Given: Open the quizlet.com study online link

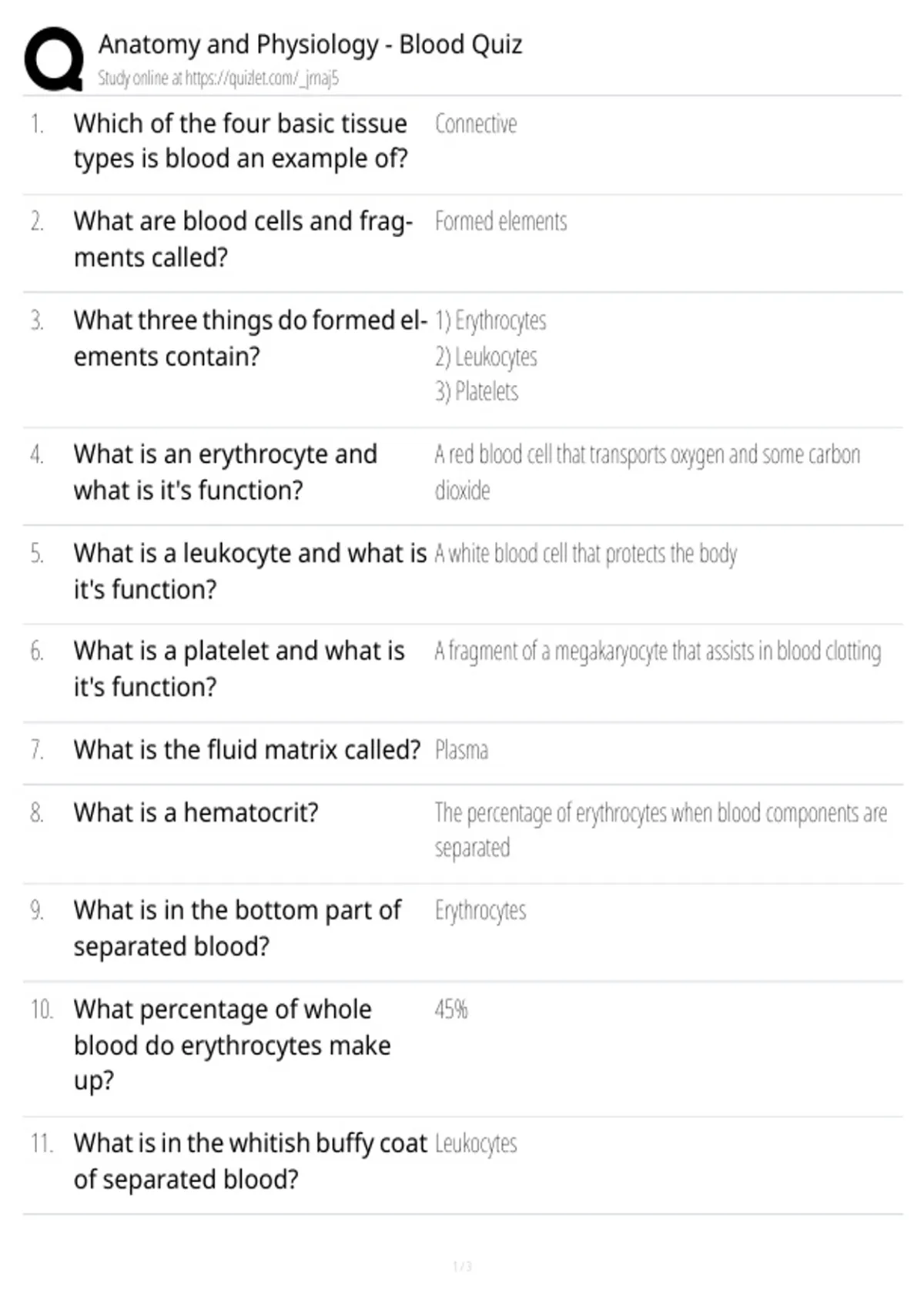Looking at the screenshot, I should (218, 78).
